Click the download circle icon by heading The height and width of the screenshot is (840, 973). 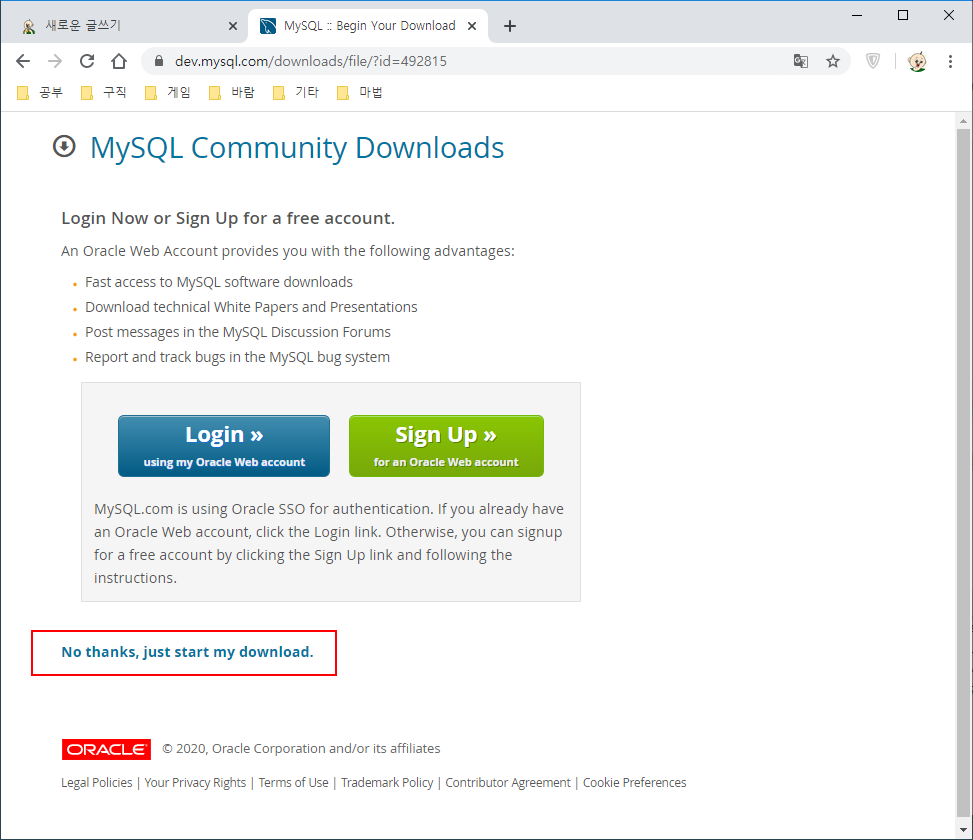pyautogui.click(x=64, y=146)
